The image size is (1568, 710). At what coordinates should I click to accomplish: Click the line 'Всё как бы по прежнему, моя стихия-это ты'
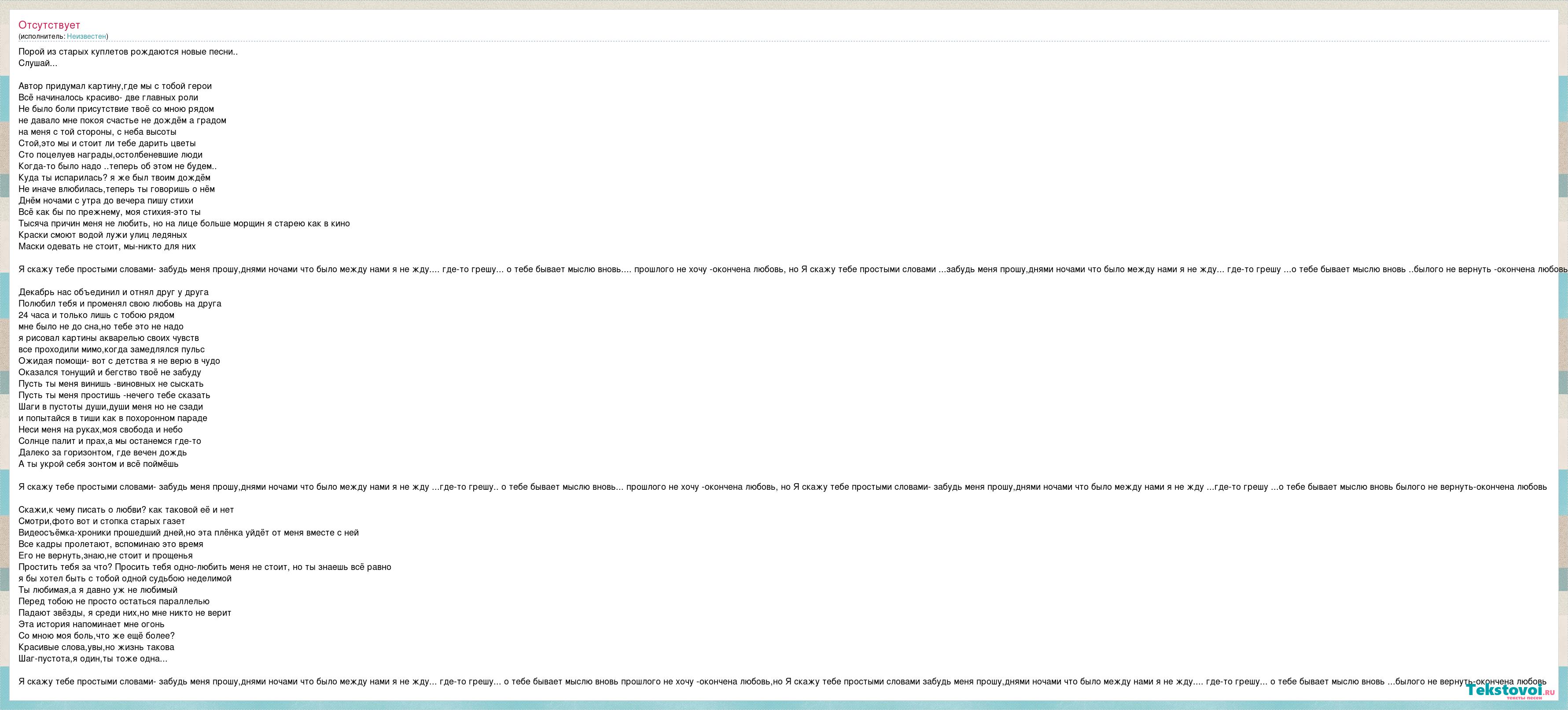110,212
